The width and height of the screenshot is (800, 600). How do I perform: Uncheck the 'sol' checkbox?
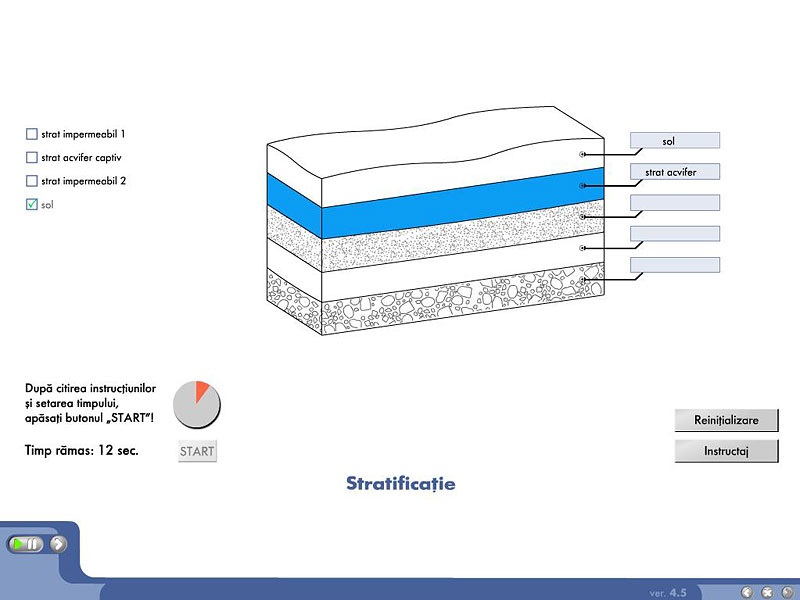pyautogui.click(x=32, y=204)
